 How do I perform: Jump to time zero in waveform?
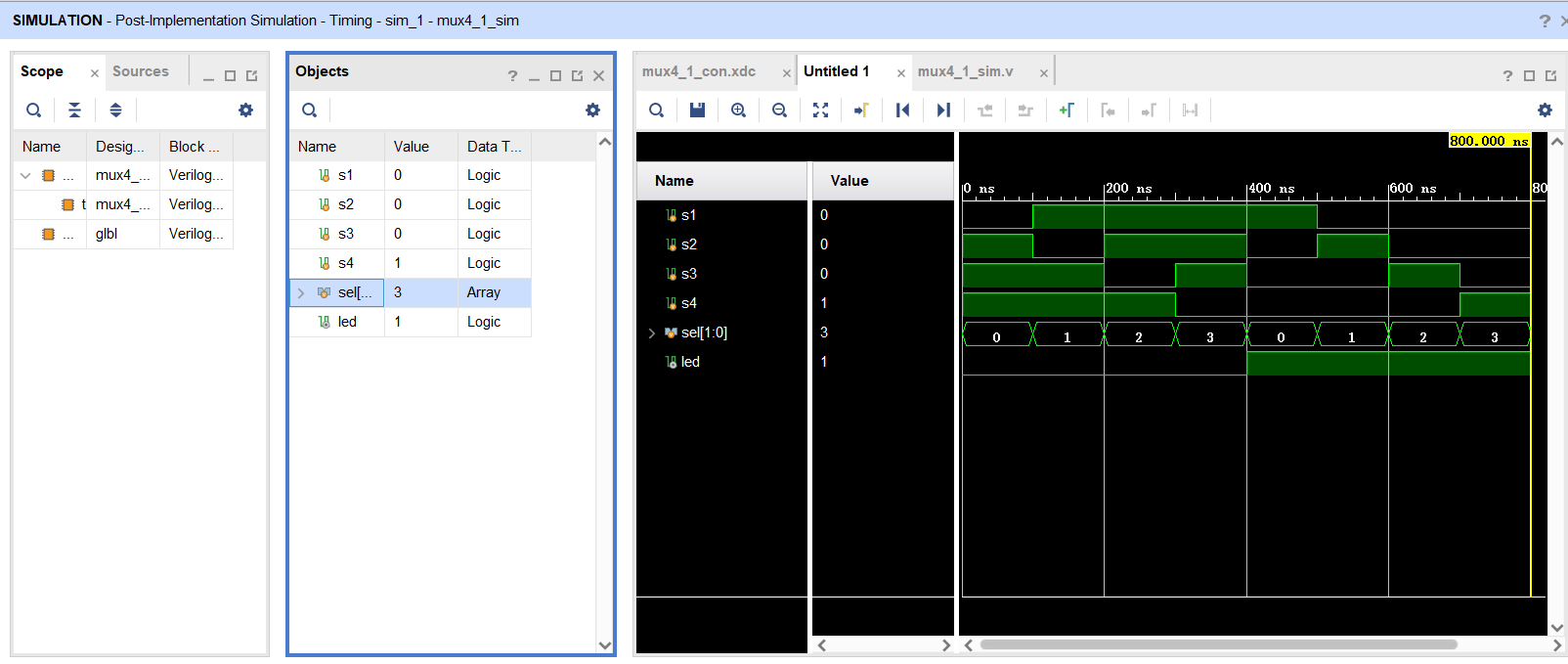click(x=902, y=111)
